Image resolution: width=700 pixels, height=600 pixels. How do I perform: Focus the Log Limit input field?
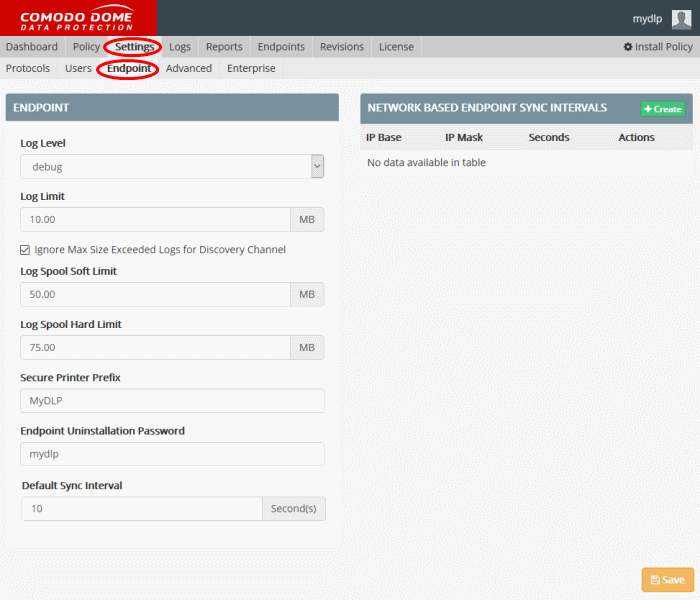point(155,220)
